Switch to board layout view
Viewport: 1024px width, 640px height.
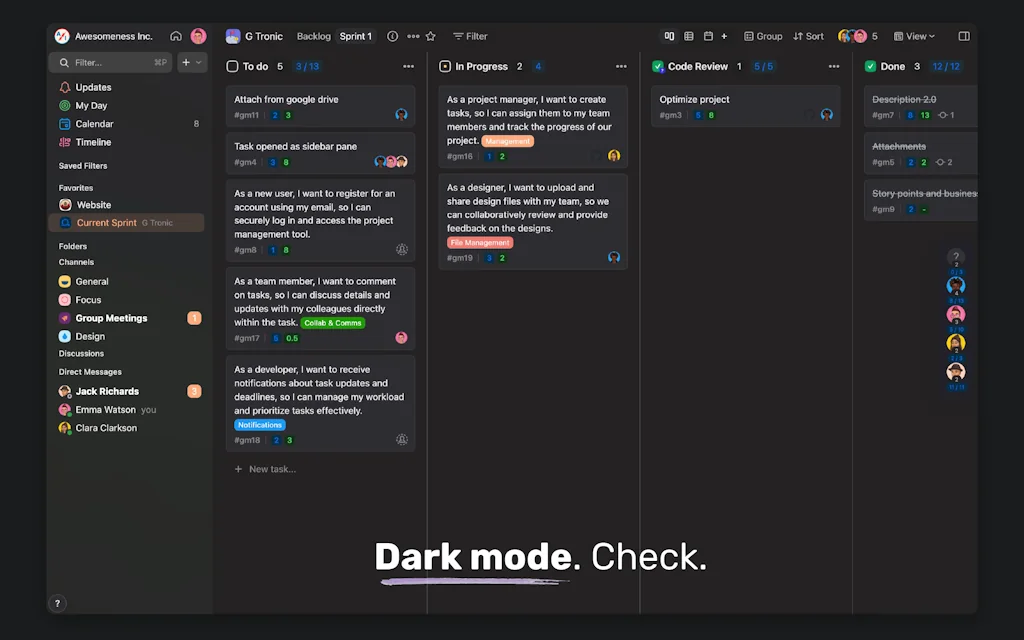pyautogui.click(x=668, y=35)
